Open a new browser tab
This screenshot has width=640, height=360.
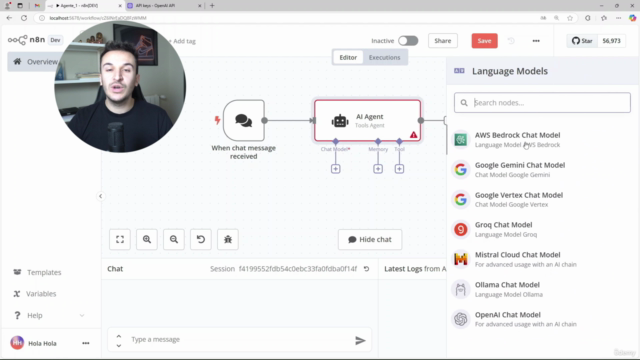212,6
